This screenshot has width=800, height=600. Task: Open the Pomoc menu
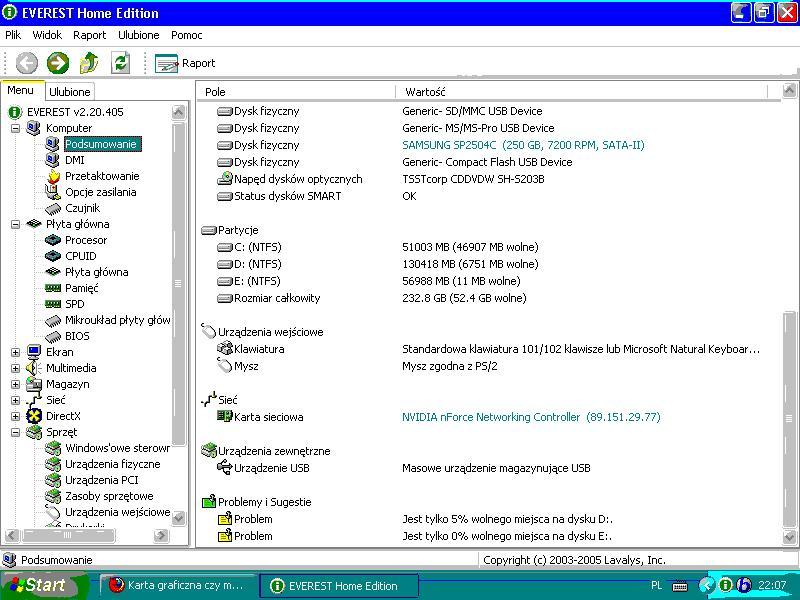tap(187, 35)
